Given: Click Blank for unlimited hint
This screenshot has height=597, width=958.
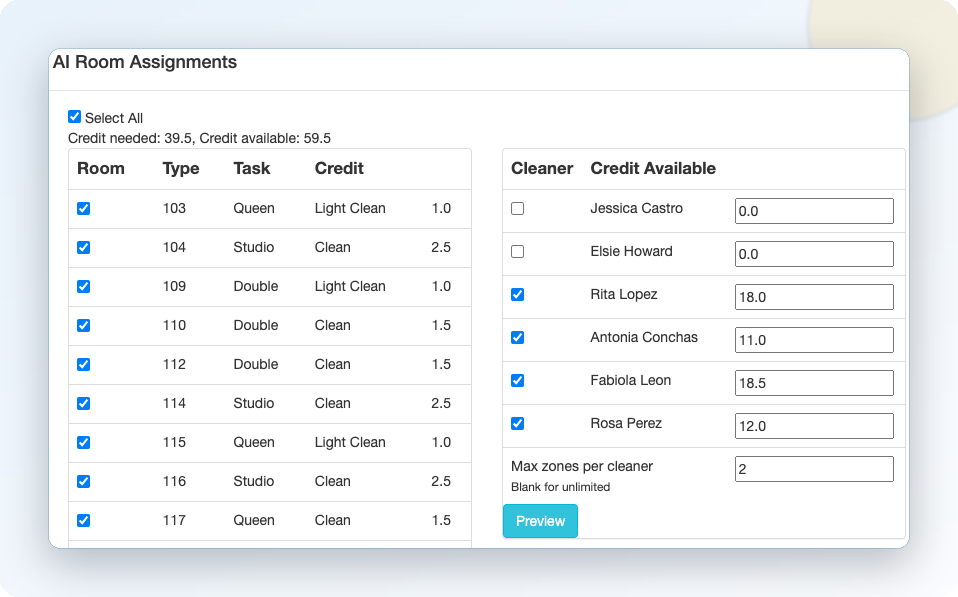Looking at the screenshot, I should coord(560,487).
